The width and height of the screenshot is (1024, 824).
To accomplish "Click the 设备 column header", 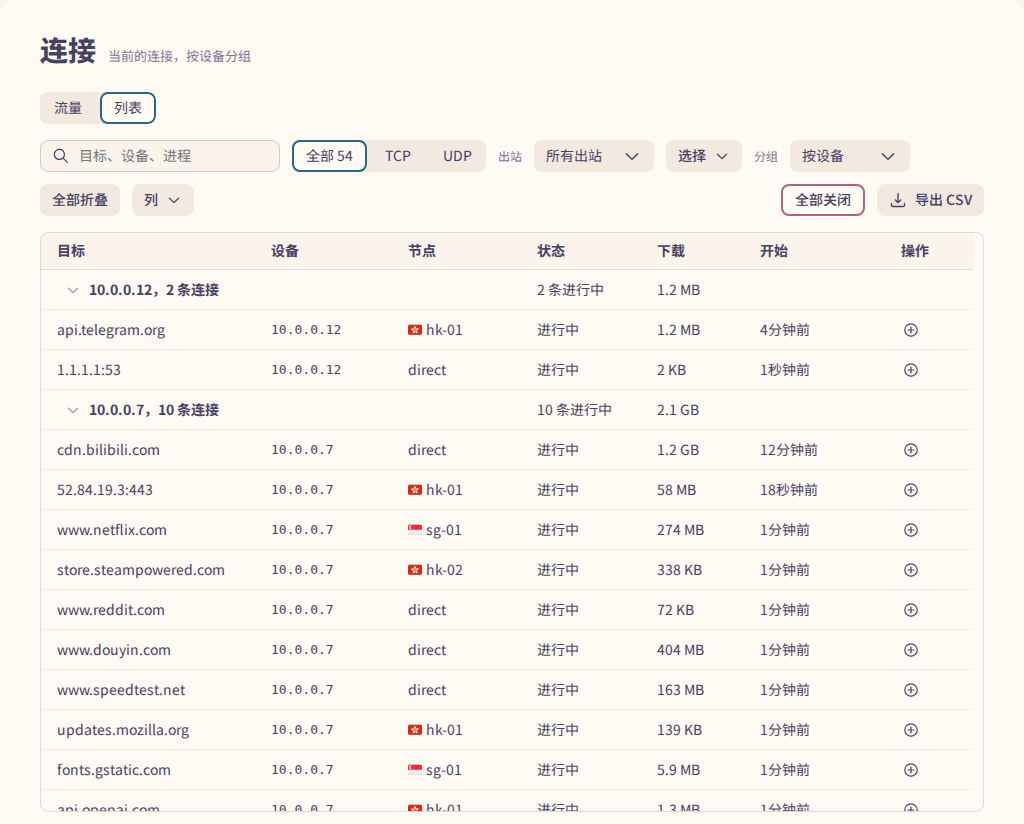I will coord(285,251).
